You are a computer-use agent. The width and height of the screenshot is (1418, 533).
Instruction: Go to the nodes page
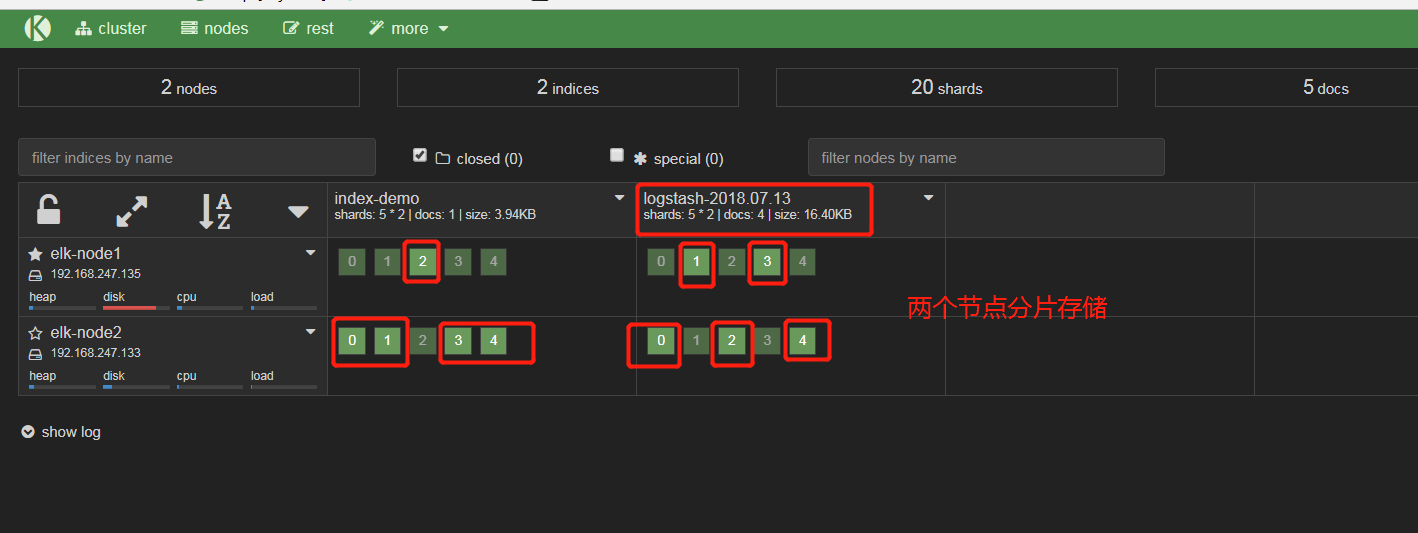coord(214,28)
